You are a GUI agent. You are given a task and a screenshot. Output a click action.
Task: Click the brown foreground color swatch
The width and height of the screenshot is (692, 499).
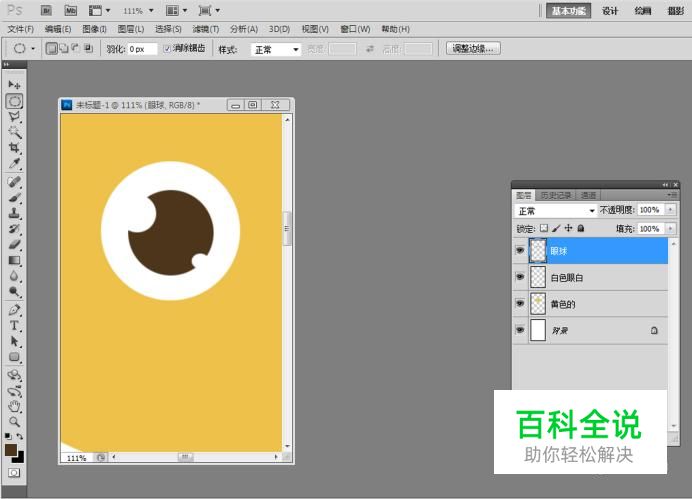click(x=11, y=450)
